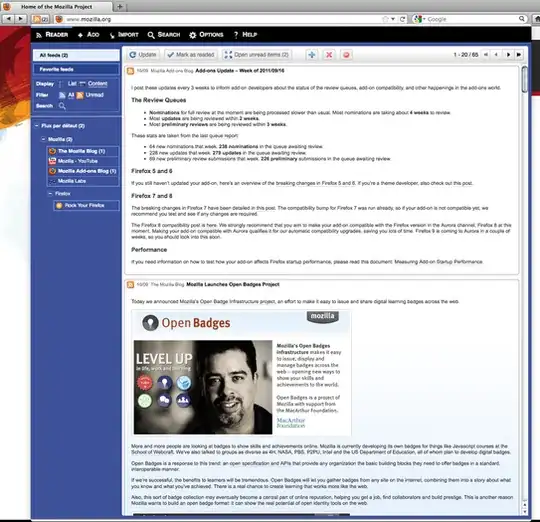Open the Options menu

pyautogui.click(x=206, y=34)
